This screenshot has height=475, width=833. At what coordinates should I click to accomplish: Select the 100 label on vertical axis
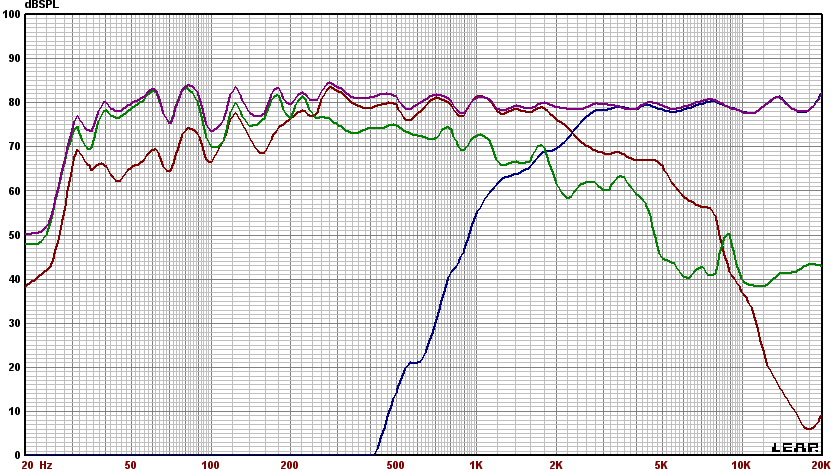11,14
